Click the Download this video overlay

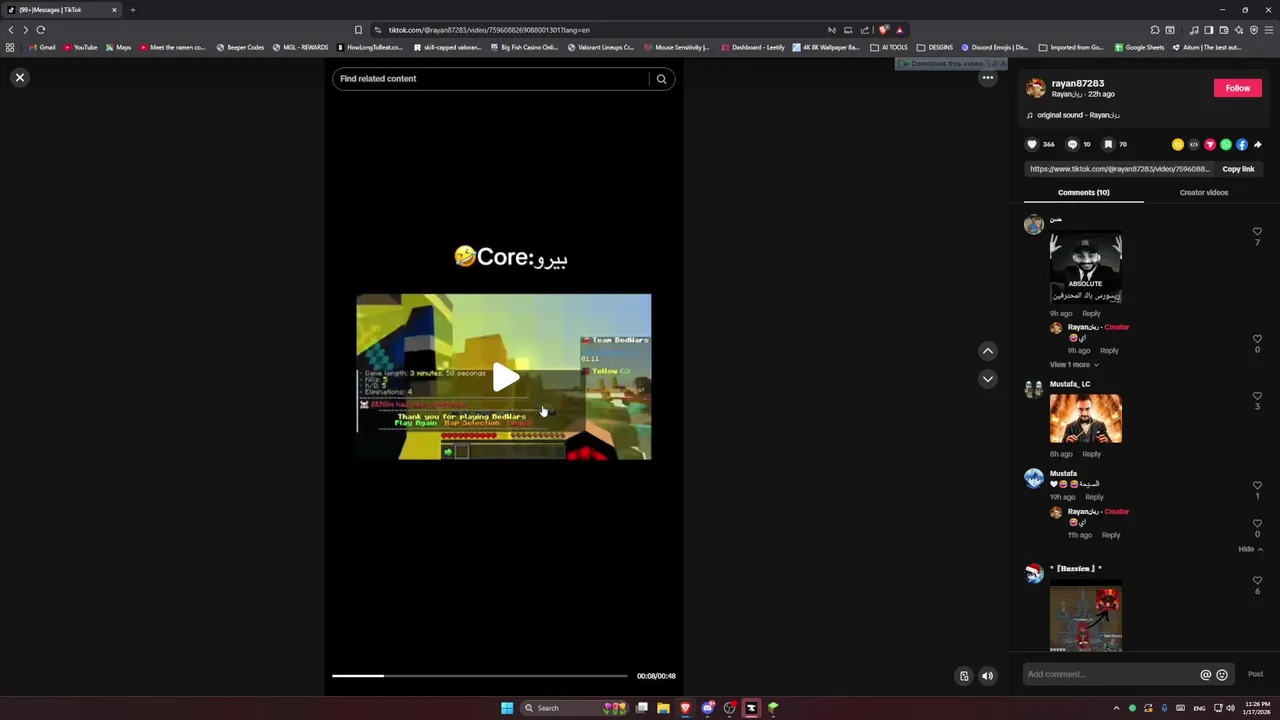(x=946, y=63)
